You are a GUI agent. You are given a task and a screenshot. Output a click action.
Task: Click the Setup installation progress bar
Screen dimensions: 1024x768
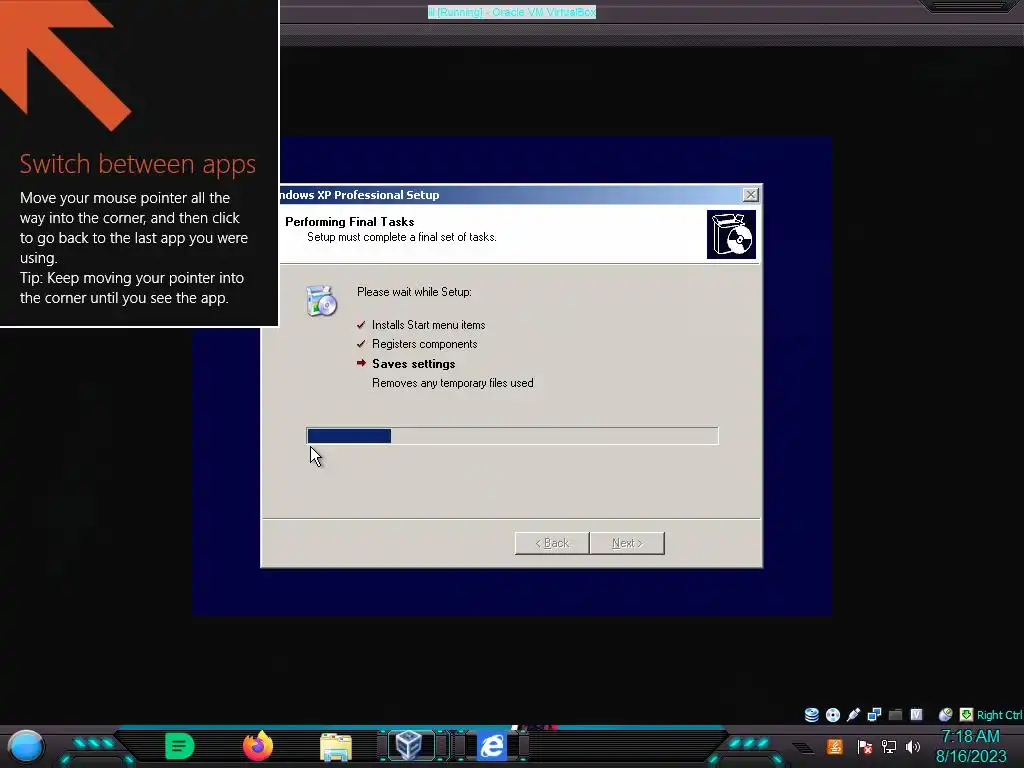512,436
